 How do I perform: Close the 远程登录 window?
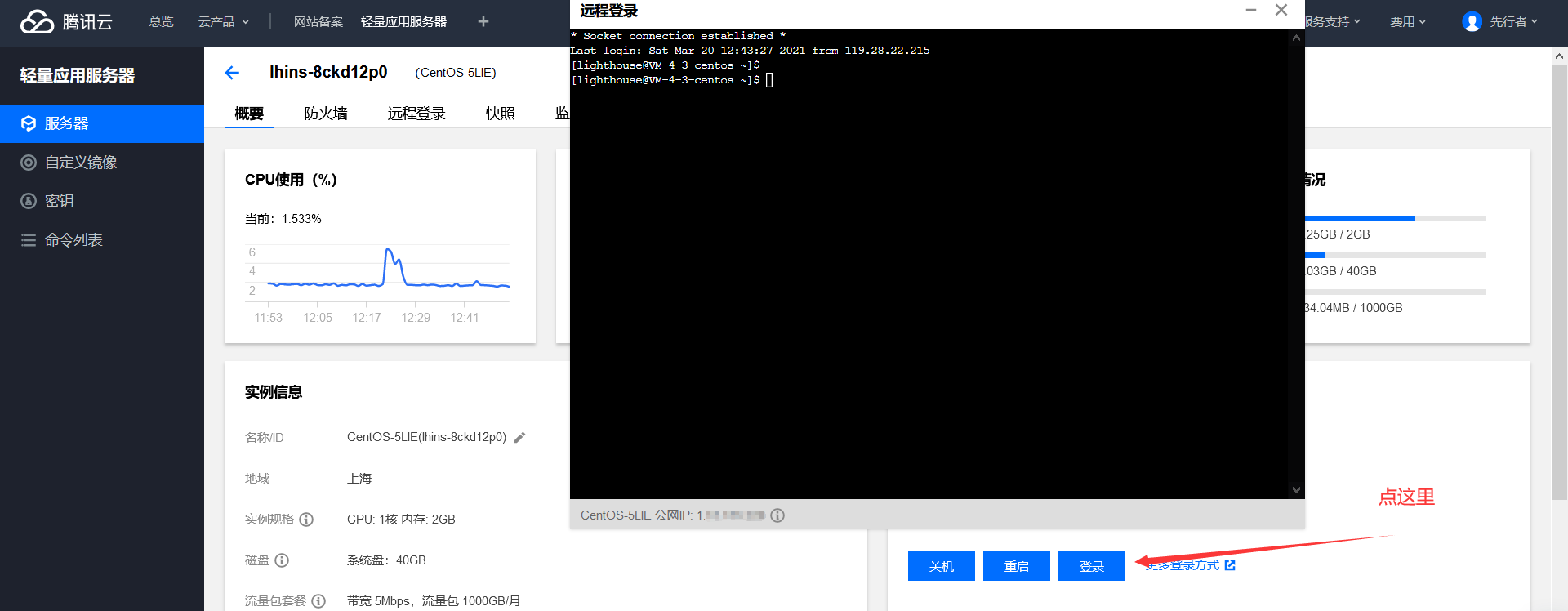coord(1281,11)
